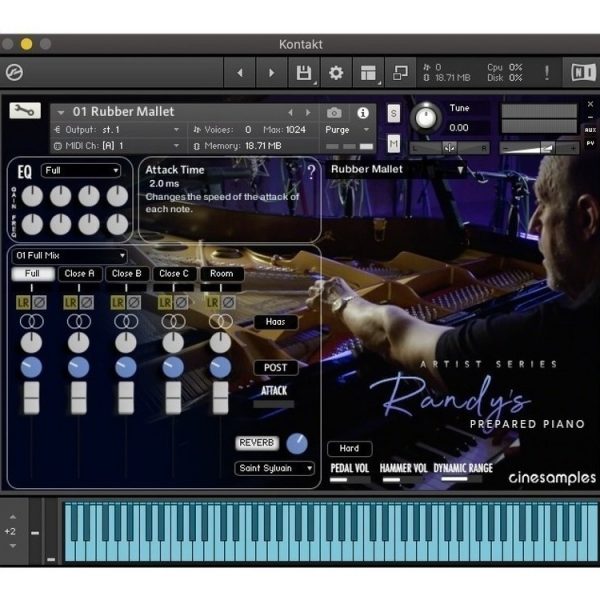
Task: Click the Hard button
Action: [x=349, y=448]
